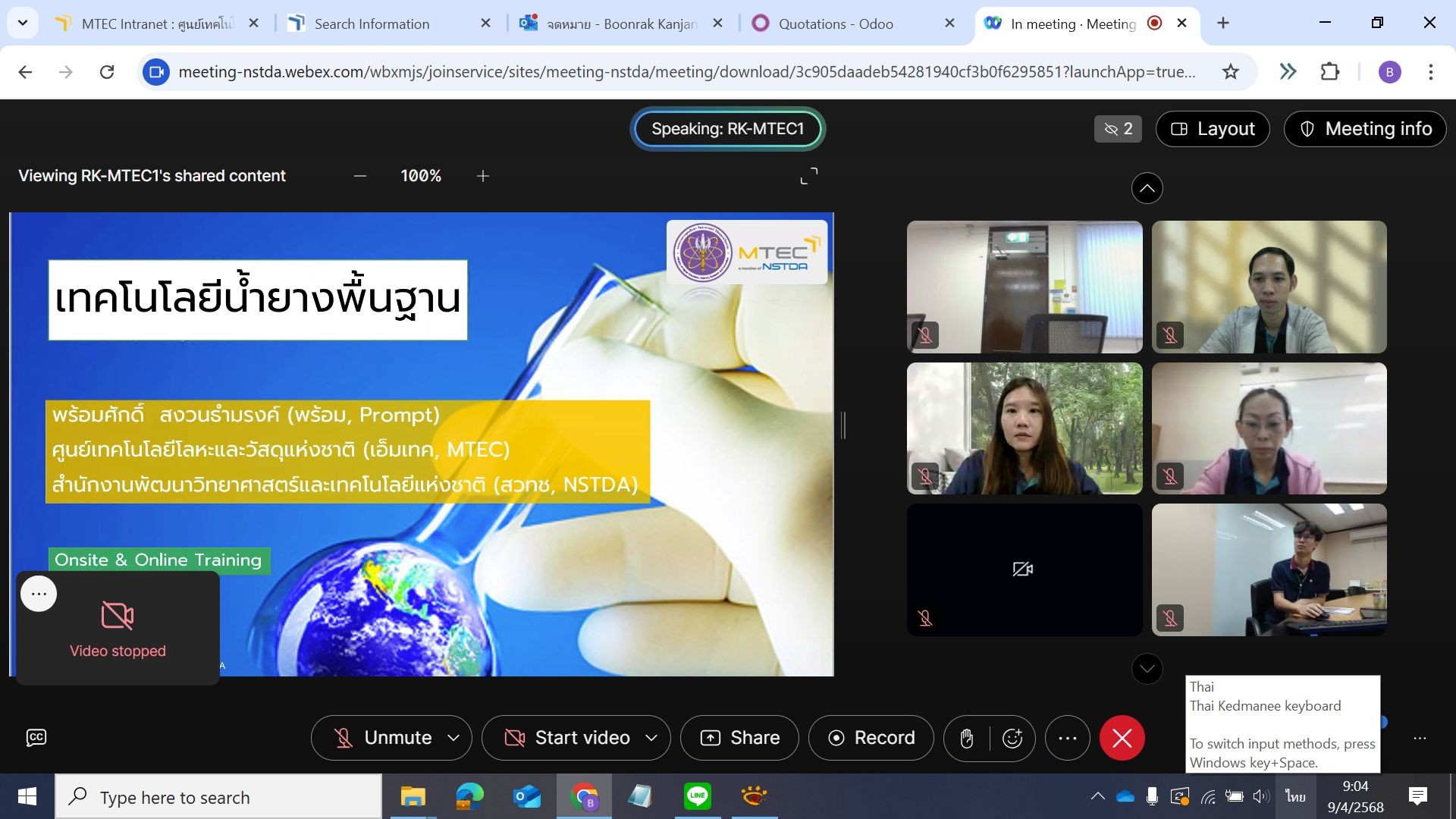Click the Webex URL address bar
Image resolution: width=1456 pixels, height=819 pixels.
[686, 72]
